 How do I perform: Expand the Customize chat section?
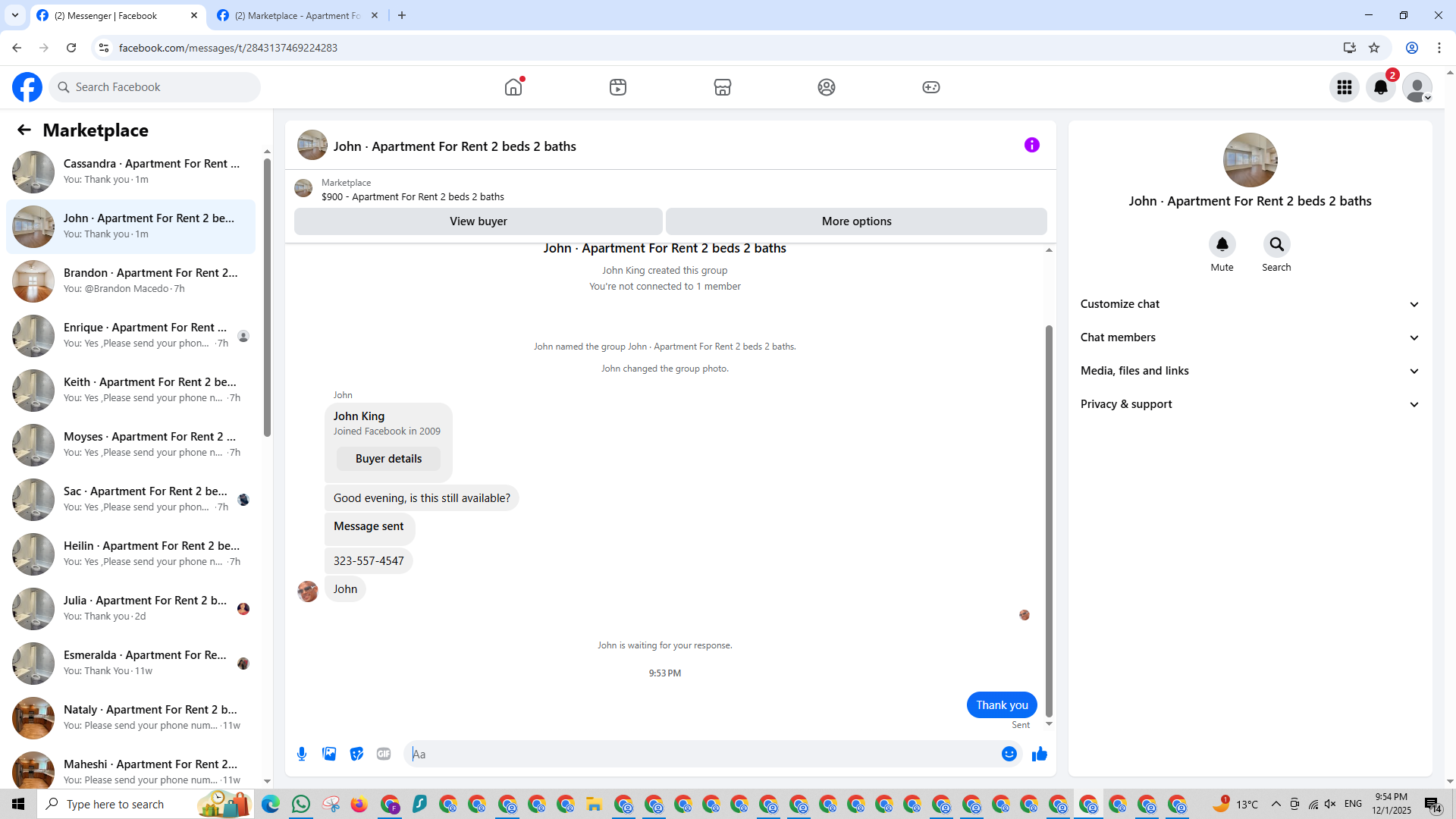1250,304
